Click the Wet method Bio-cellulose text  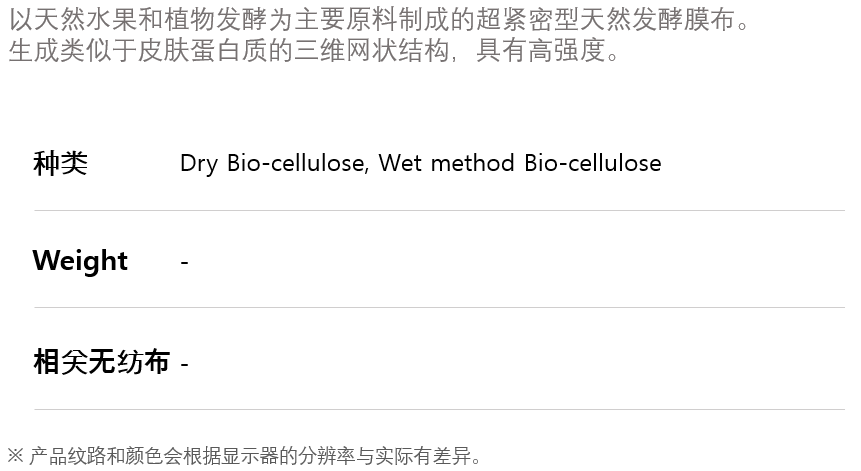[520, 163]
